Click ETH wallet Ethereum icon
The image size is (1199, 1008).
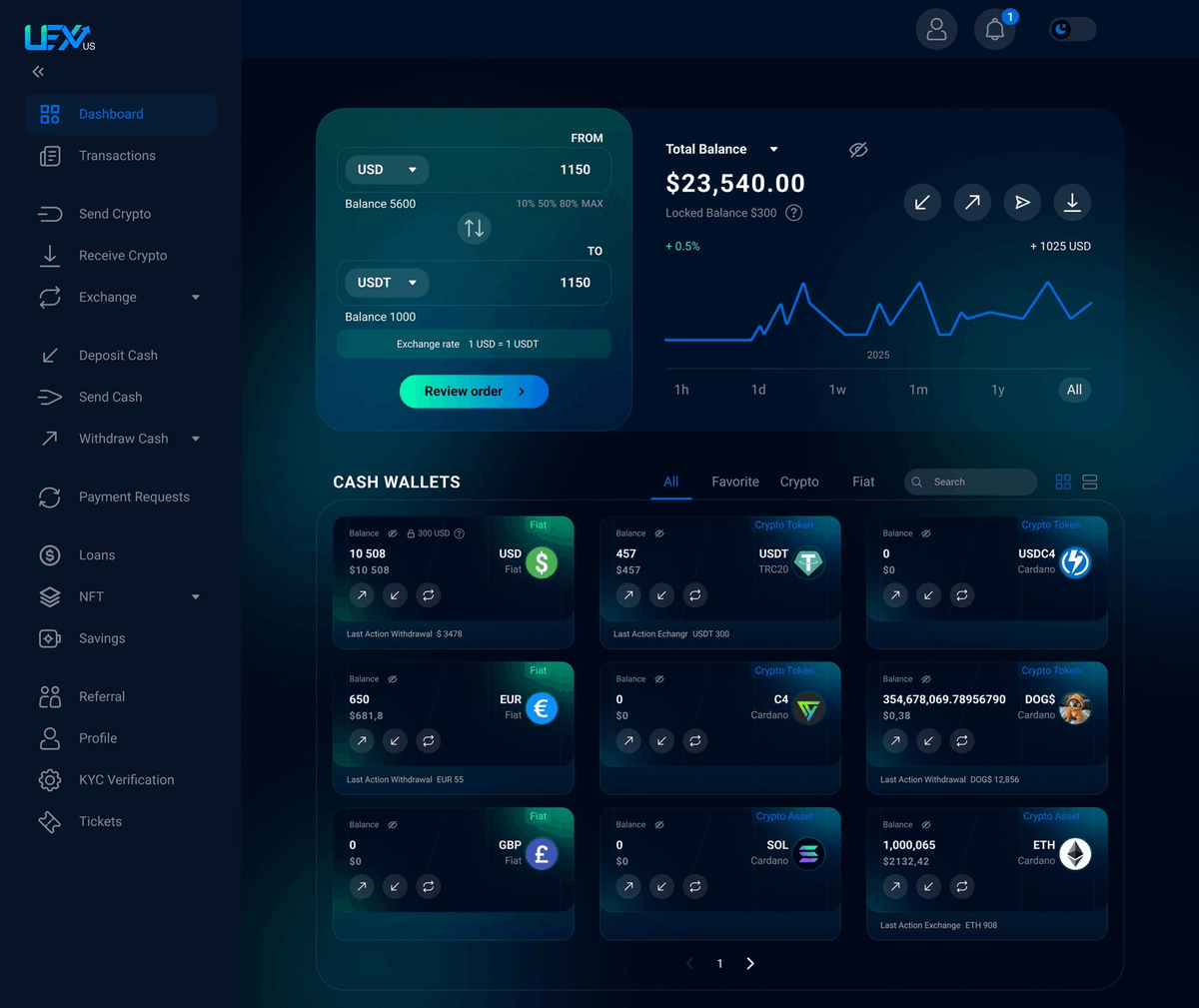[1075, 854]
